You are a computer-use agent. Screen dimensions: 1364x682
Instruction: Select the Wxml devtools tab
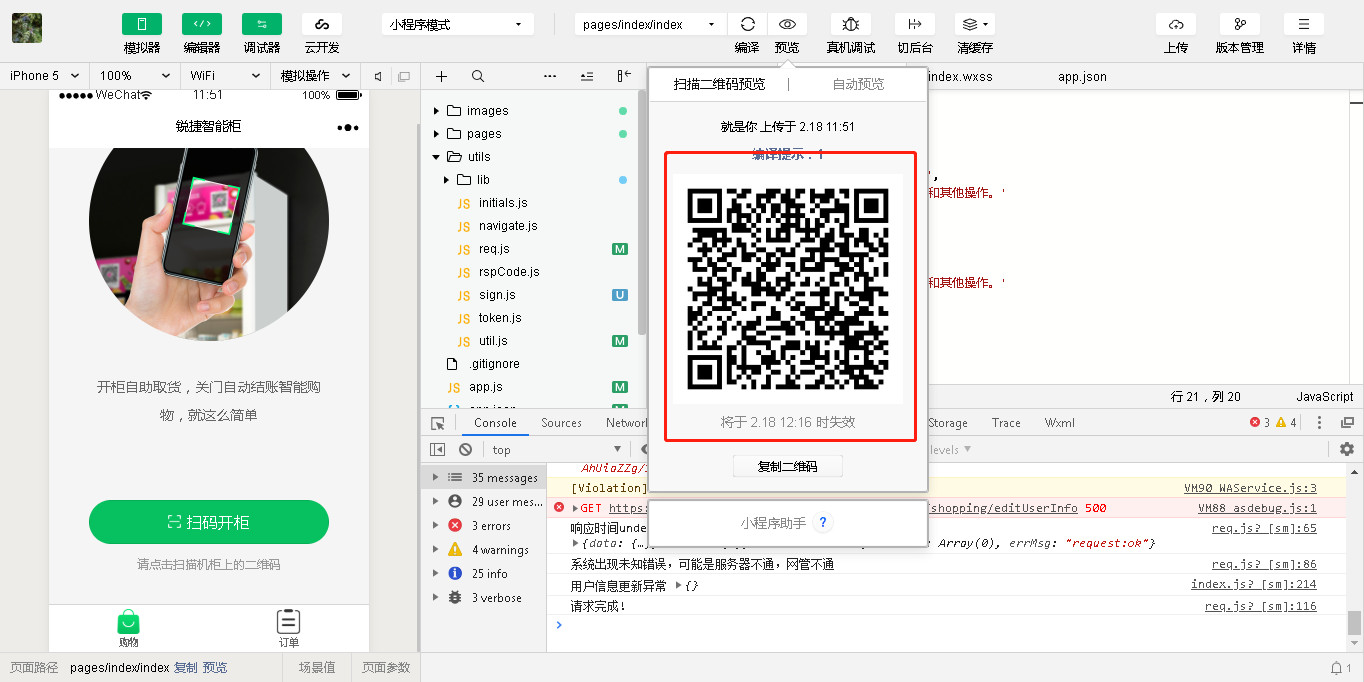[x=1059, y=423]
